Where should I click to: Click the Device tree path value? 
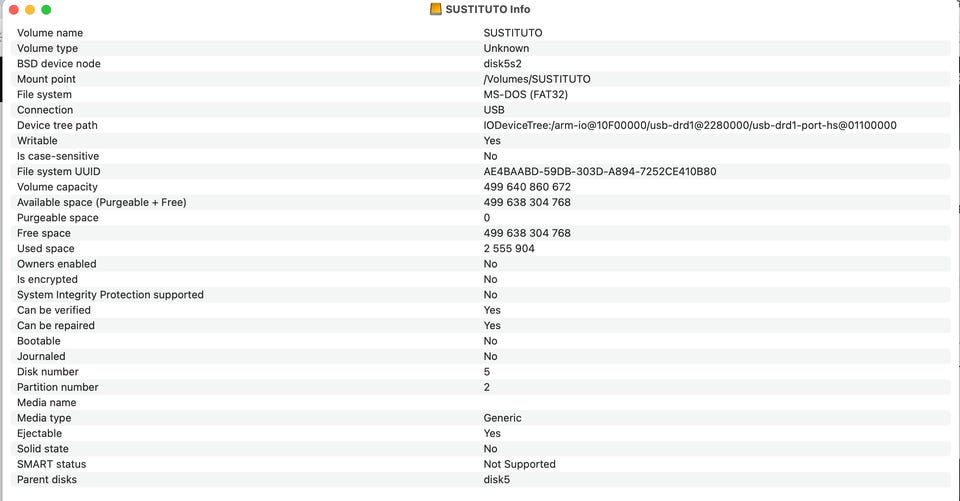[690, 125]
